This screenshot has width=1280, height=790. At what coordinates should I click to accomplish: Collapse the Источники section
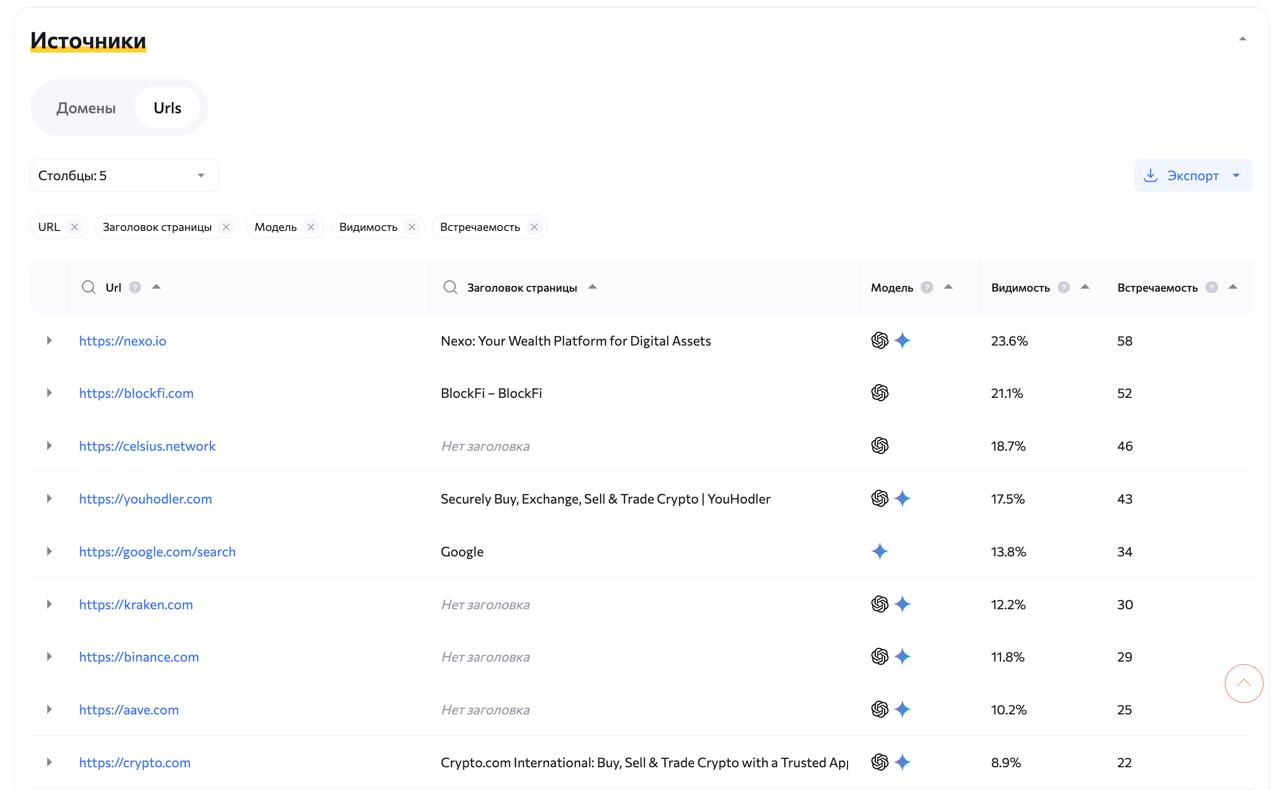point(1242,39)
